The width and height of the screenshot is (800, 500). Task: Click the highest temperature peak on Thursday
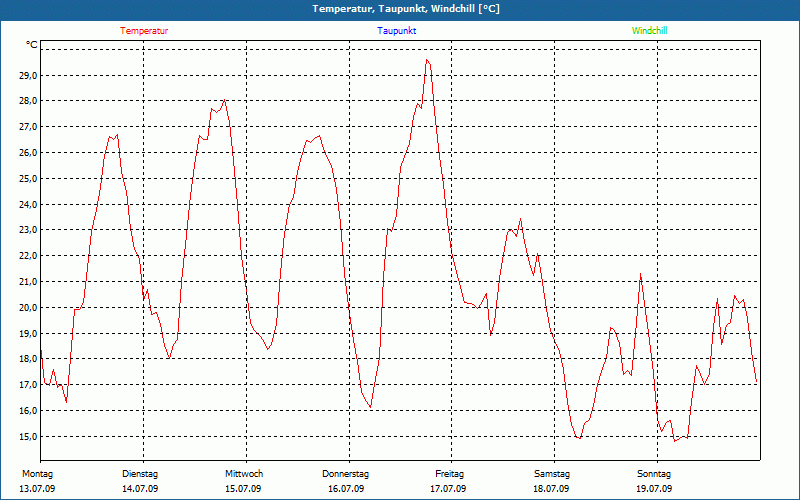point(427,60)
